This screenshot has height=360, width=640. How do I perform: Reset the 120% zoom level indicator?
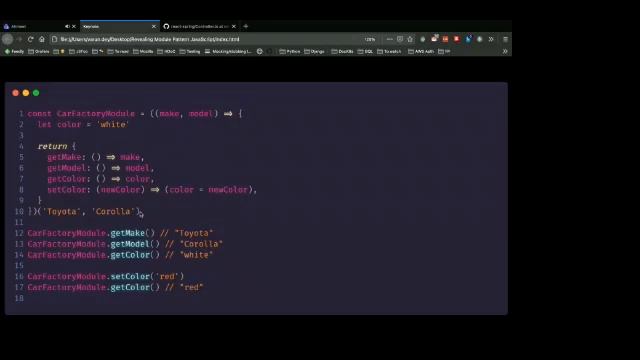click(370, 39)
